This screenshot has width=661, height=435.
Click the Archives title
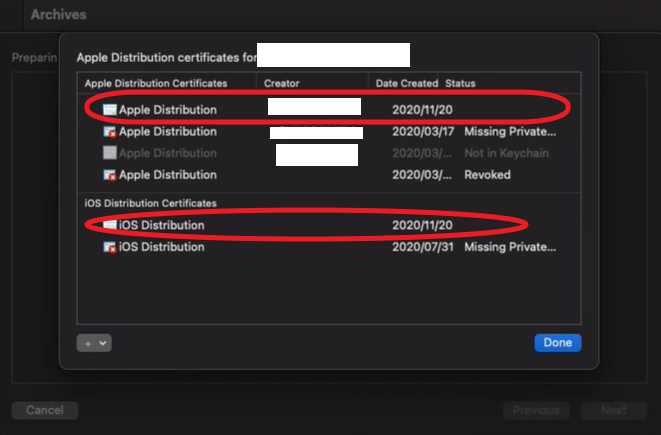(x=59, y=14)
